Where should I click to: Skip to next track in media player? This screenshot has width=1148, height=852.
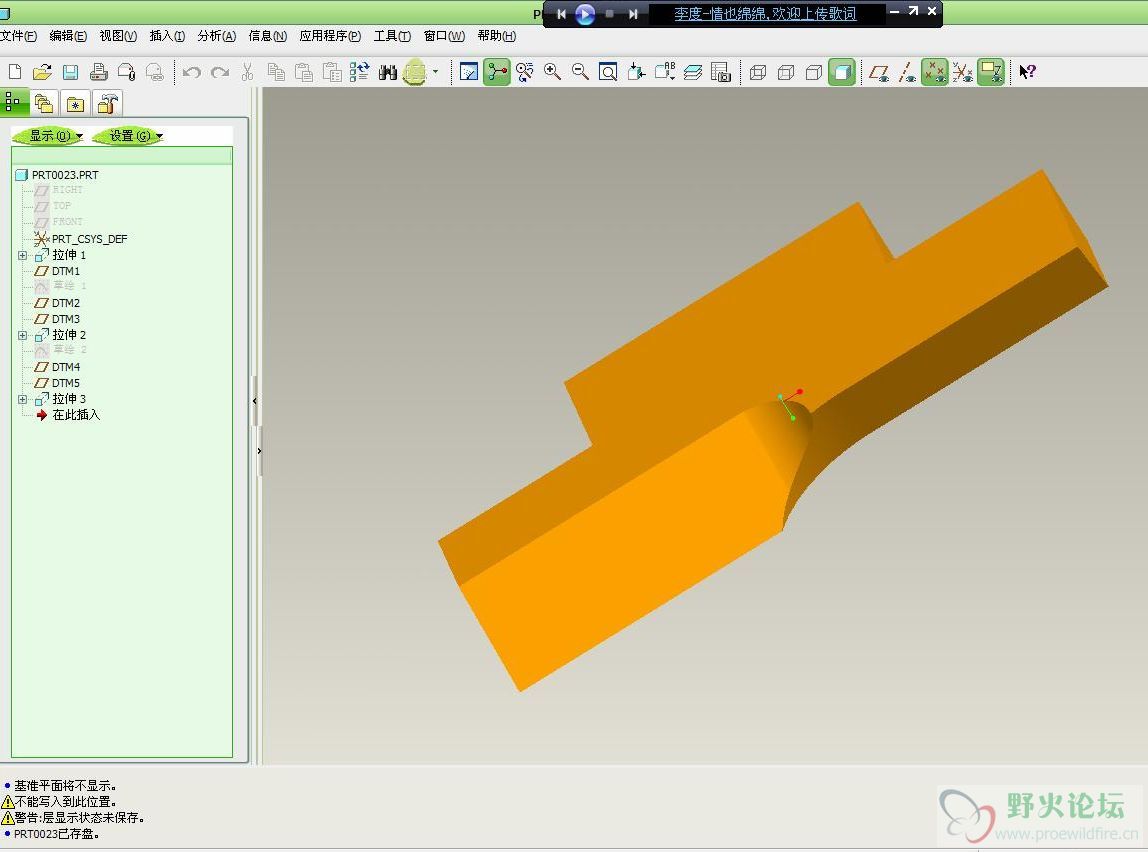point(633,14)
